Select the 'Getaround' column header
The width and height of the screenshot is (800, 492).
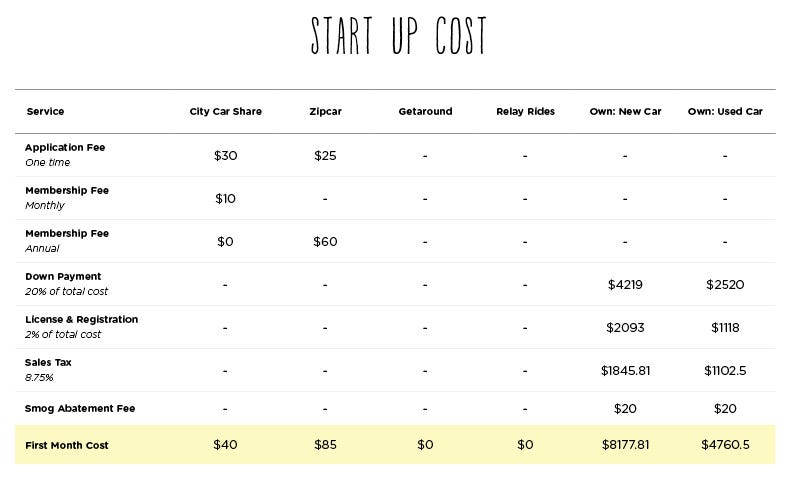[426, 111]
